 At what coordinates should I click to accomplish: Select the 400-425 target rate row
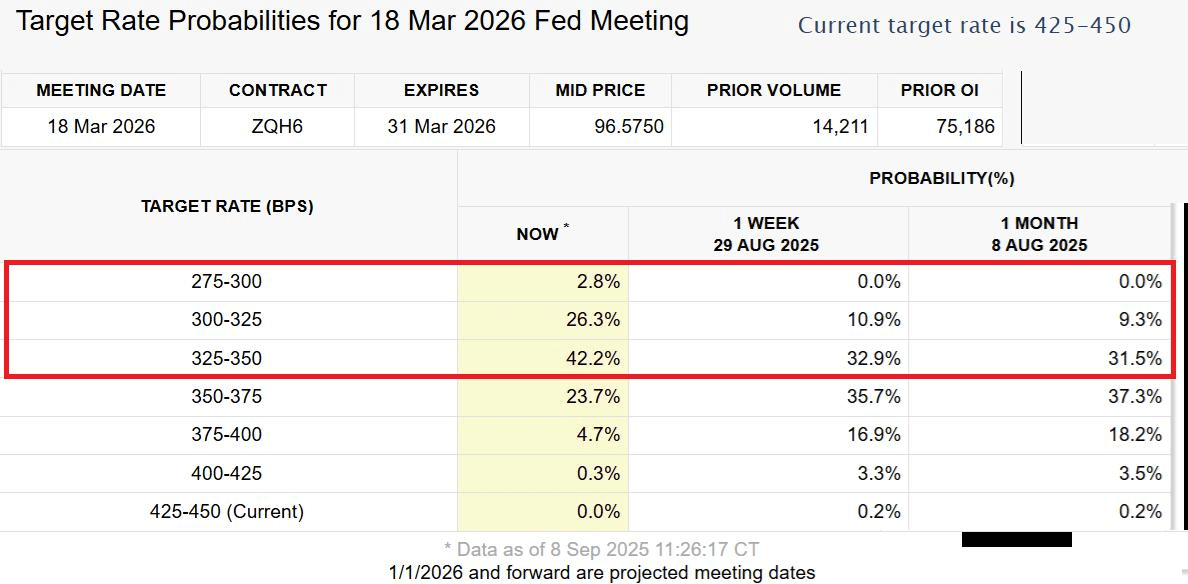click(x=227, y=473)
